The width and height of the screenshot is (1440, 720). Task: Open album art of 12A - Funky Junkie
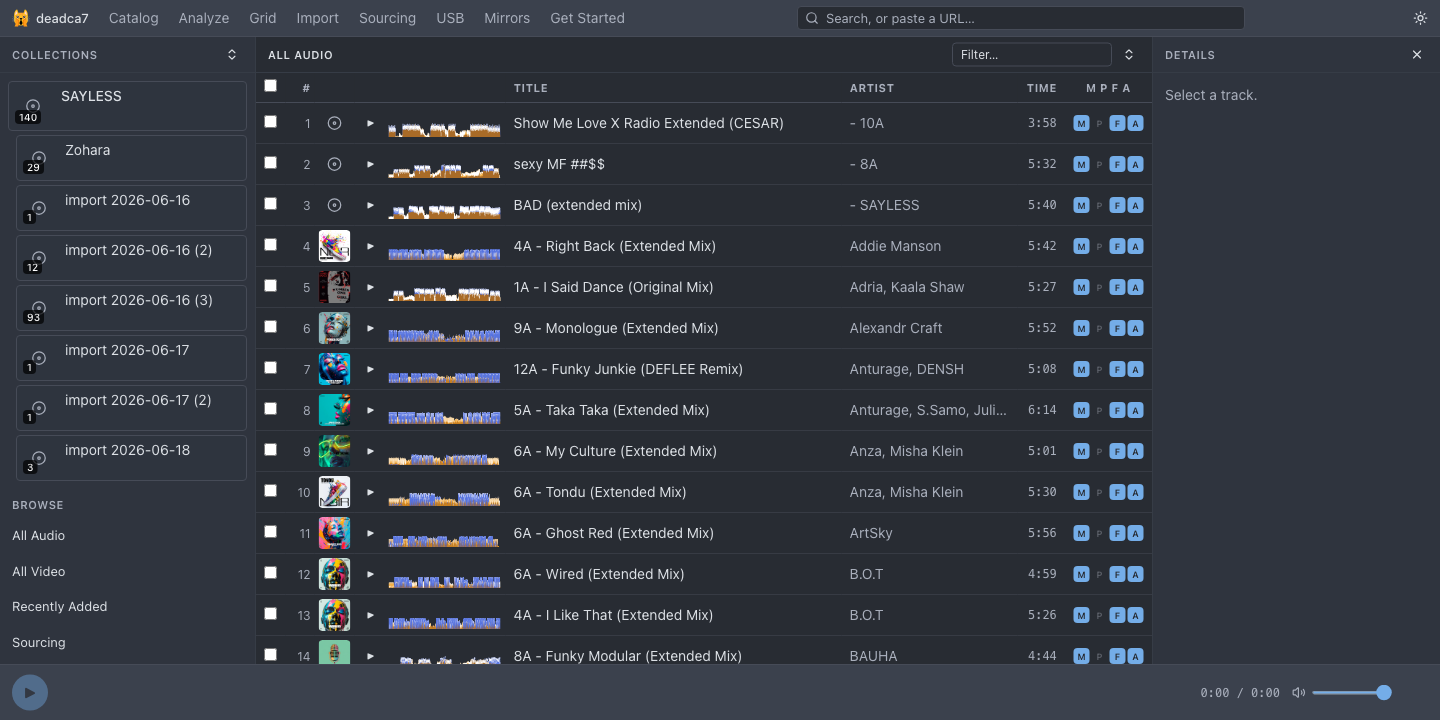334,369
